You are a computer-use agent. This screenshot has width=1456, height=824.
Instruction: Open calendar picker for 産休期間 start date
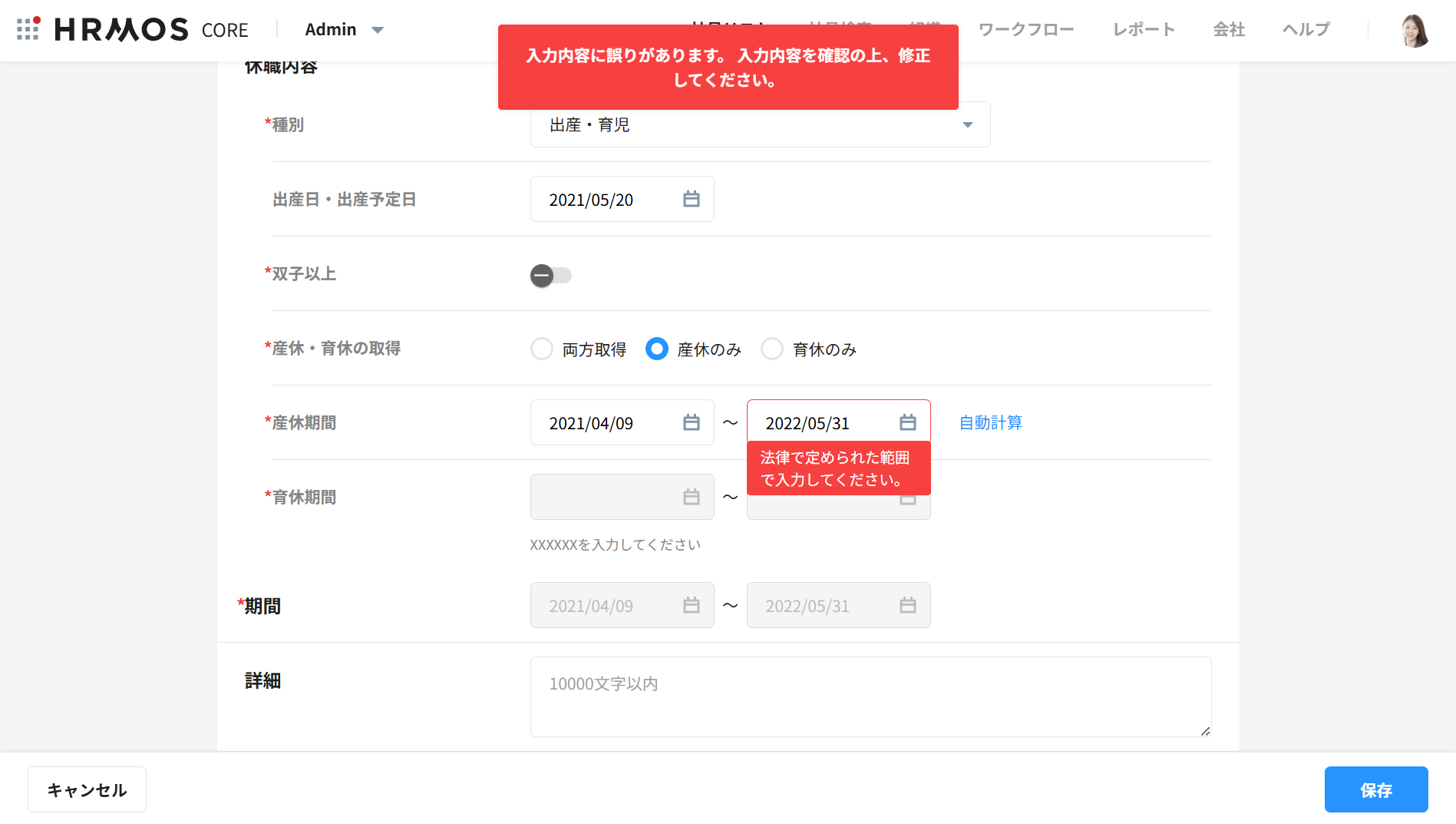click(x=691, y=423)
